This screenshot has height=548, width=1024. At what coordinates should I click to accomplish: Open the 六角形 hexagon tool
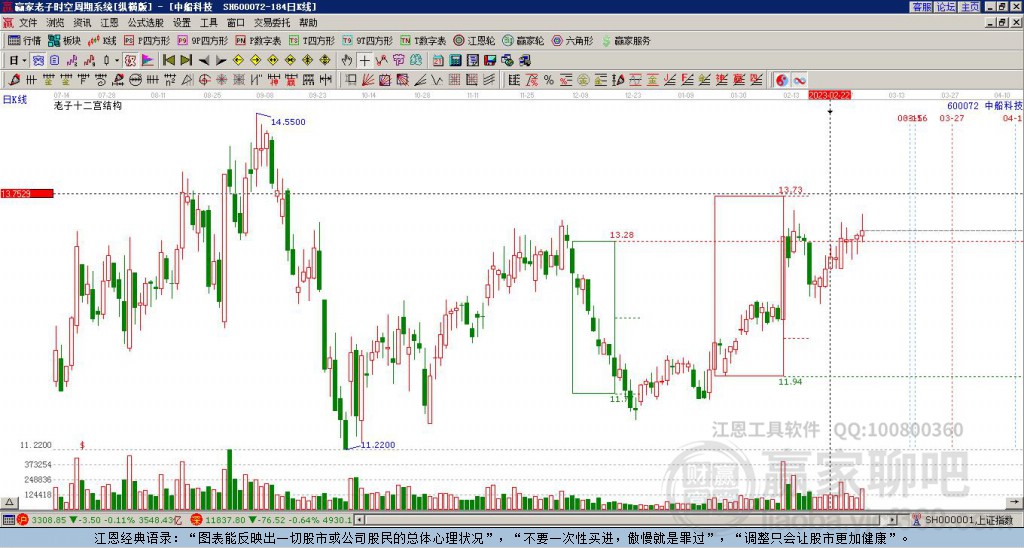tap(572, 40)
